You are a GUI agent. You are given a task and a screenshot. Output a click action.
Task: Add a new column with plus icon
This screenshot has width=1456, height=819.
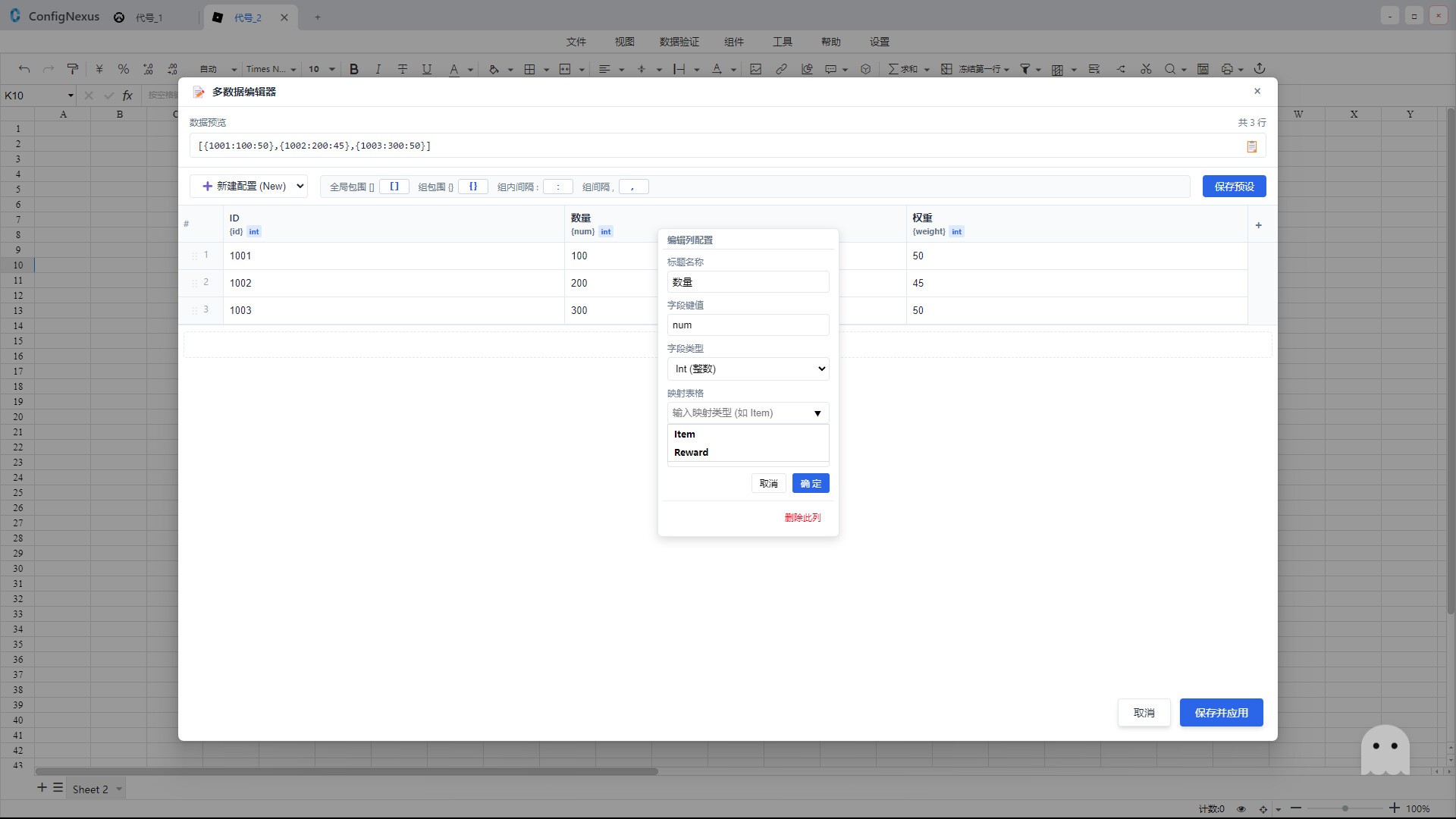[x=1258, y=225]
